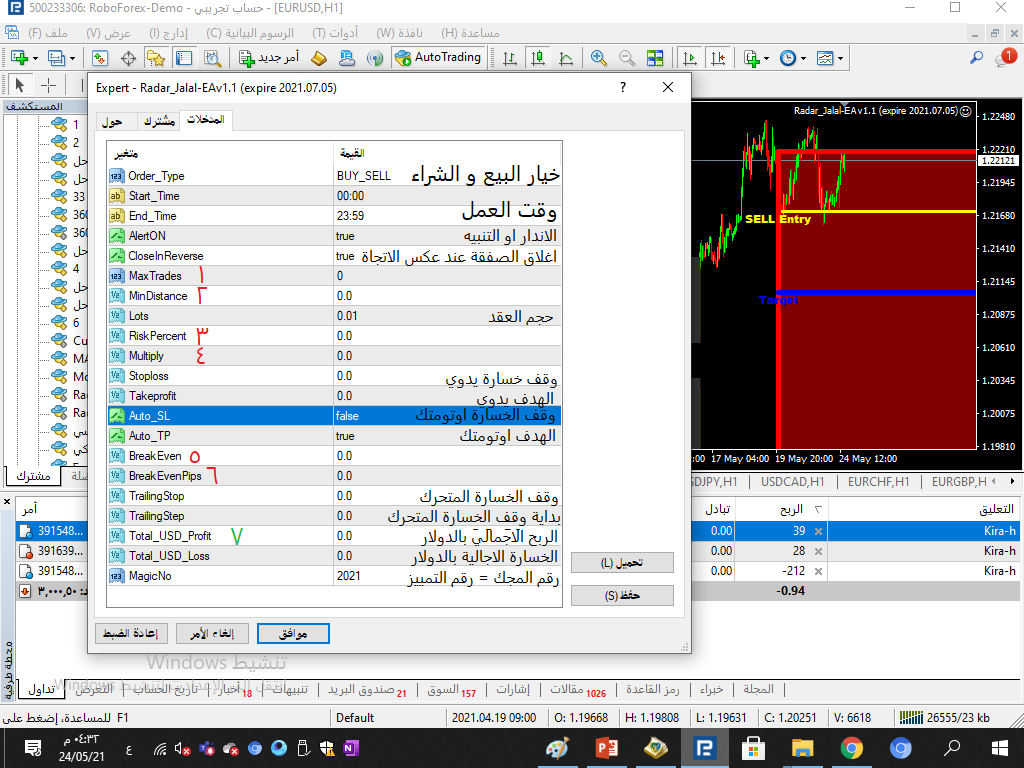
Task: Toggle the chart shift button
Action: 717,58
